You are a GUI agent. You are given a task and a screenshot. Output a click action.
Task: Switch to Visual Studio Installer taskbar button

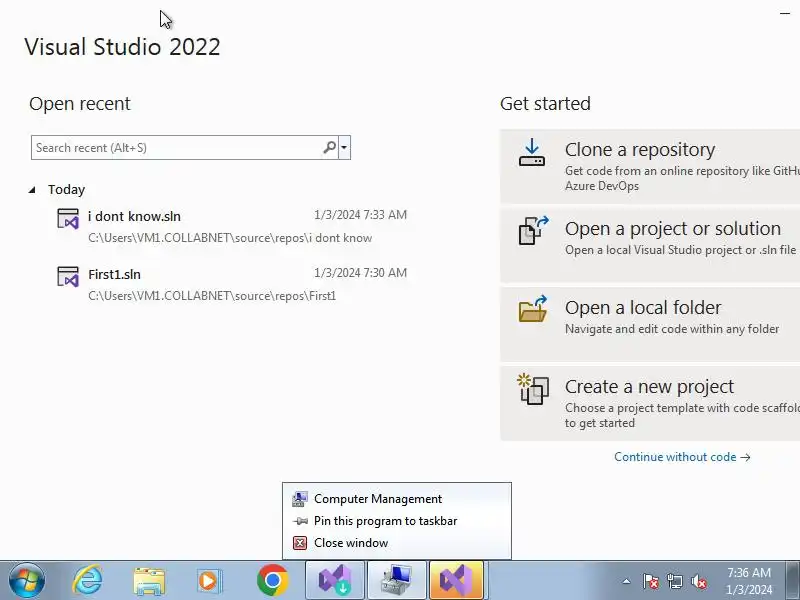(335, 581)
